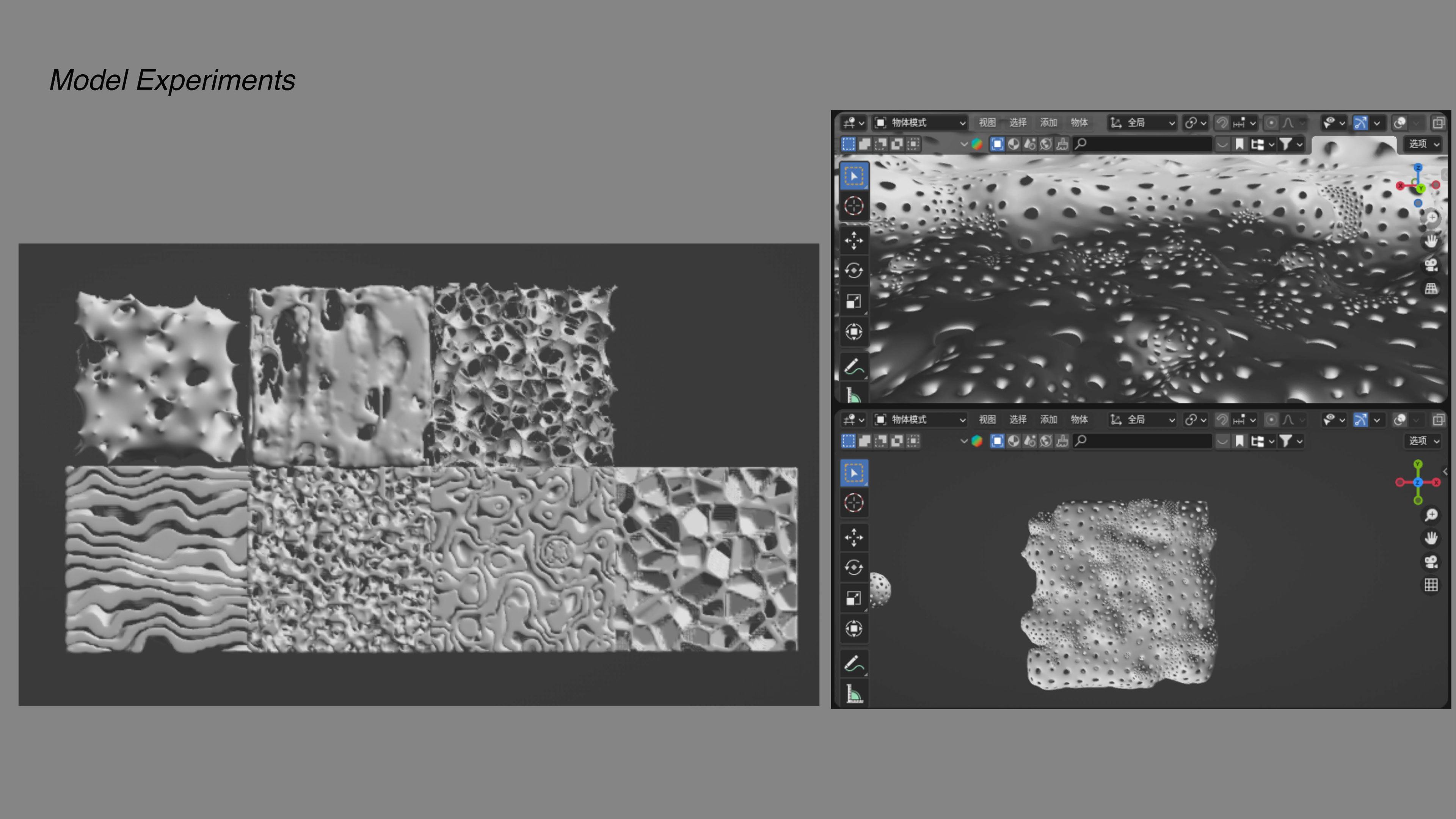Open the 添加 menu in lower viewport
The width and height of the screenshot is (1456, 819).
1048,419
